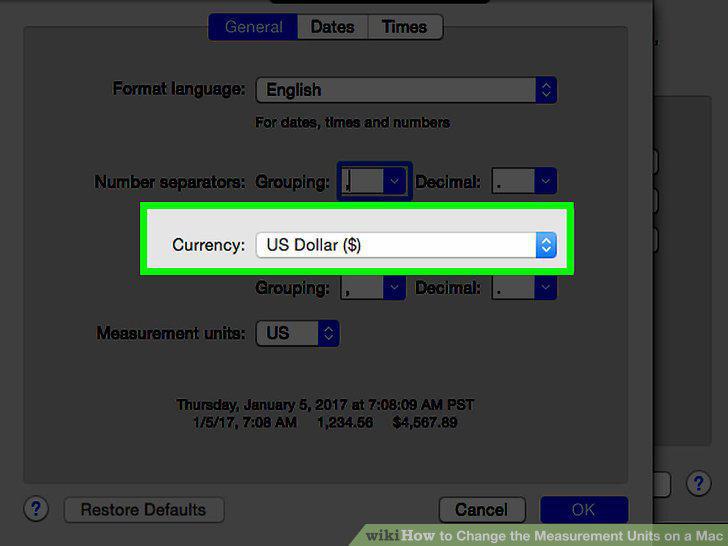Click the 'For dates, times and numbers' text

click(x=352, y=123)
